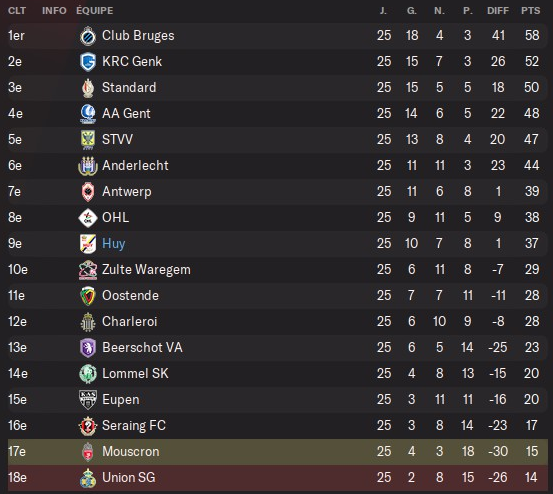The height and width of the screenshot is (494, 553).
Task: Click the Club Bruges crest icon
Action: coord(87,36)
